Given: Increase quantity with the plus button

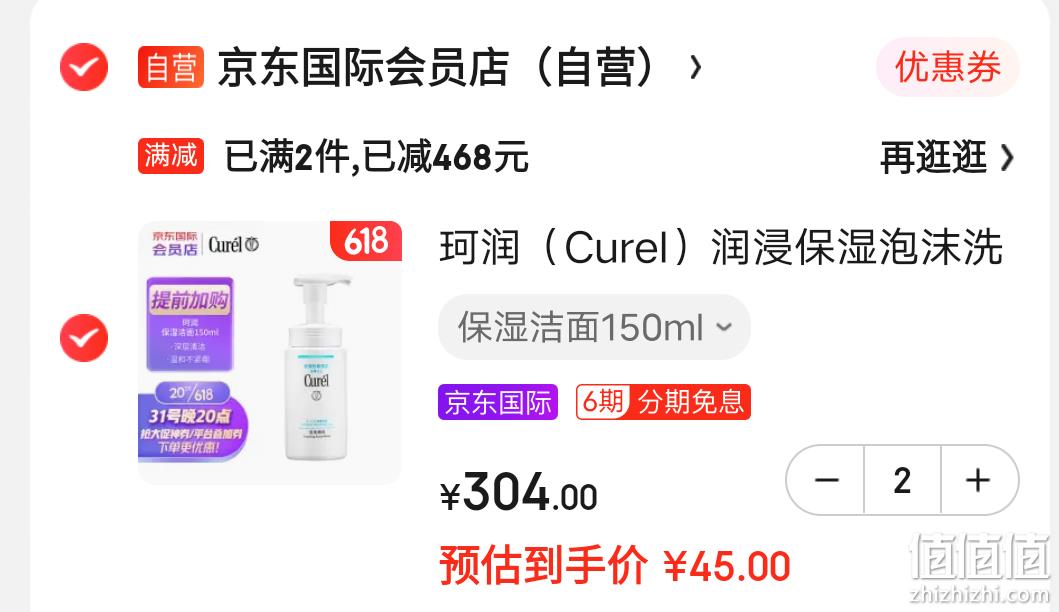Looking at the screenshot, I should point(979,480).
